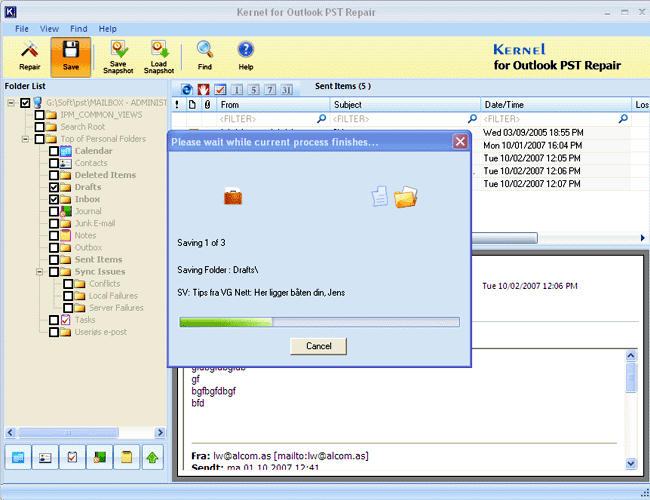Click the Repair toolbar icon
Viewport: 650px width, 500px height.
pyautogui.click(x=29, y=55)
